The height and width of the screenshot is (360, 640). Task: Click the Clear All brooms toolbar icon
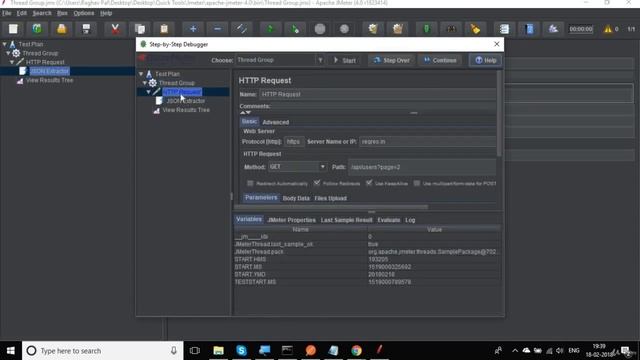[x=398, y=29]
